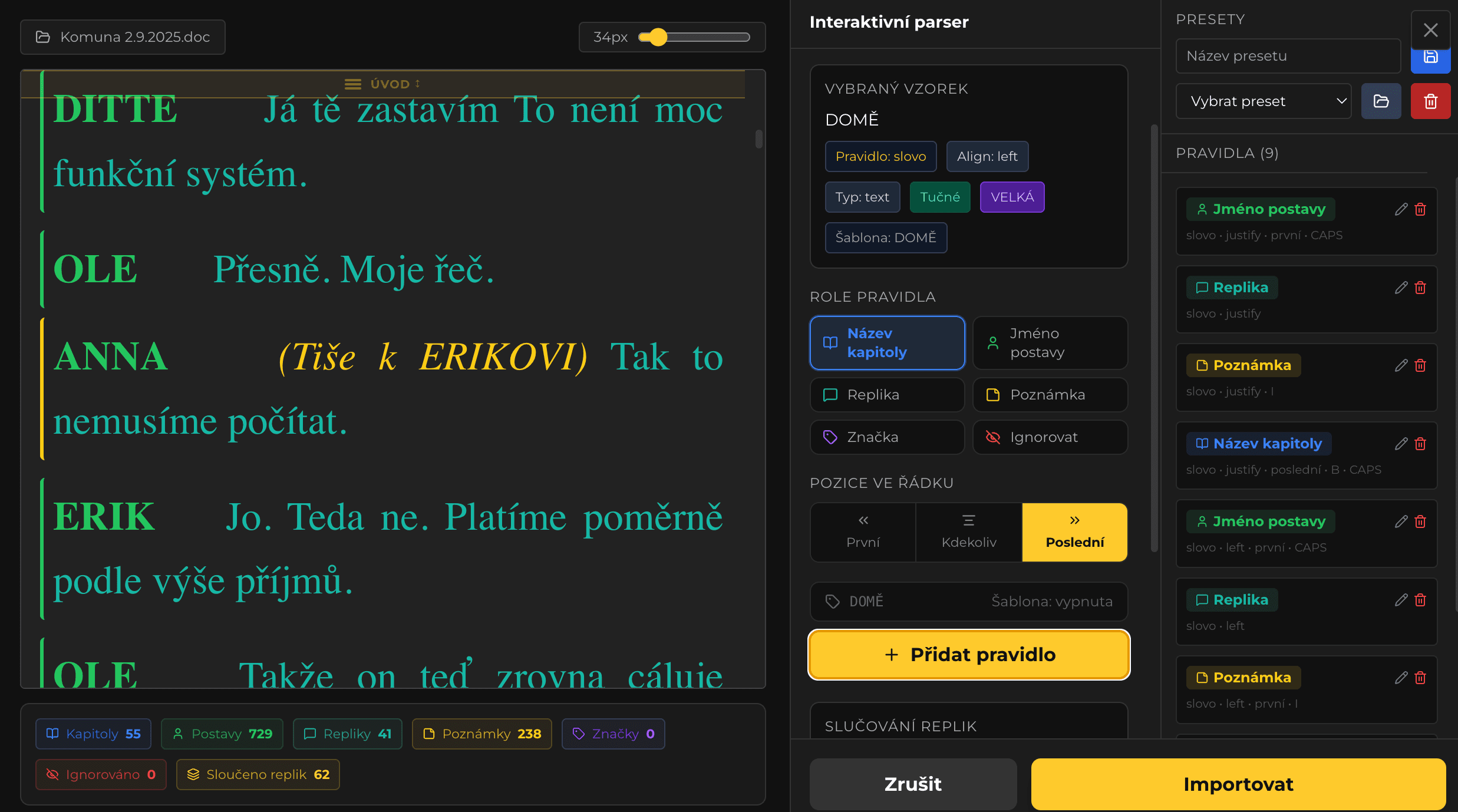Viewport: 1458px width, 812px height.
Task: Close the interactive parser with X
Action: pyautogui.click(x=1430, y=30)
